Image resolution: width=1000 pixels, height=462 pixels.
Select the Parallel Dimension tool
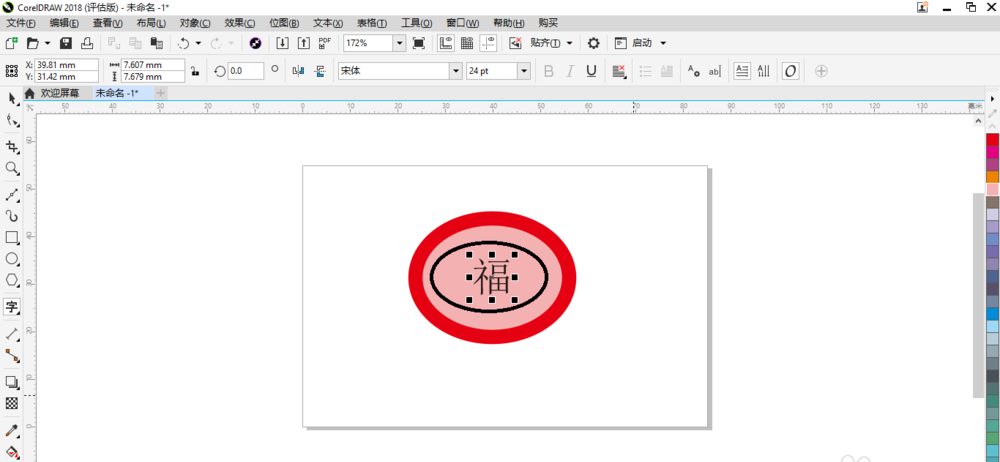coord(12,334)
